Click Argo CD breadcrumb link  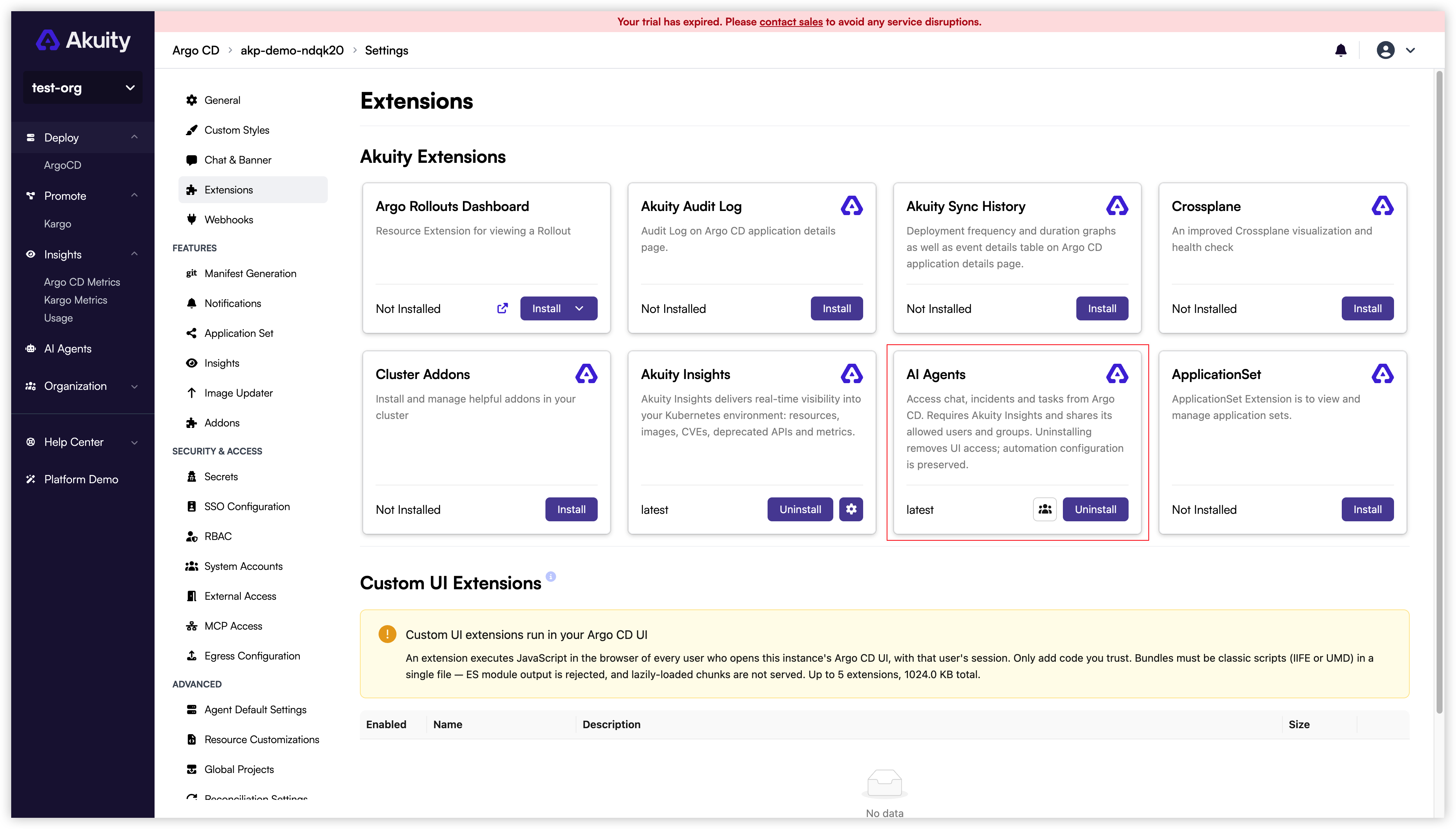pyautogui.click(x=196, y=50)
